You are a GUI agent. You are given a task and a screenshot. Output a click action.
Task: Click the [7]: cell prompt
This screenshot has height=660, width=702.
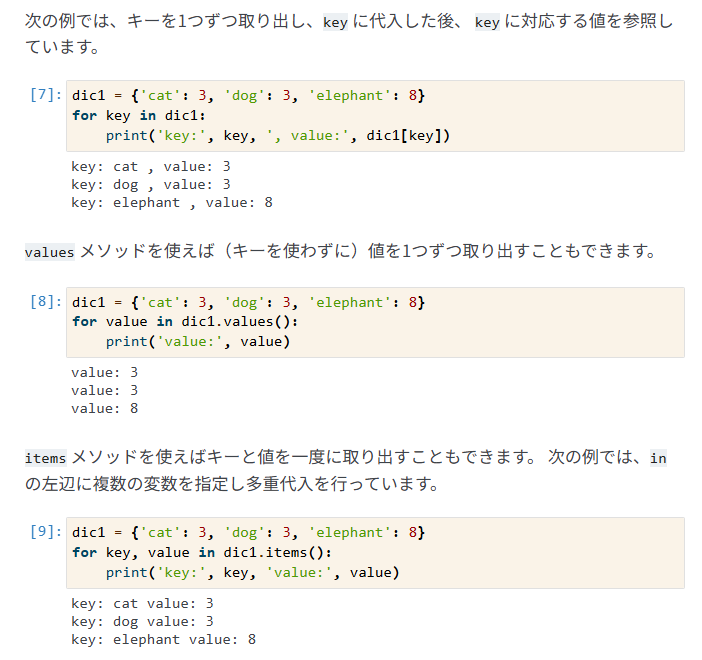point(46,96)
